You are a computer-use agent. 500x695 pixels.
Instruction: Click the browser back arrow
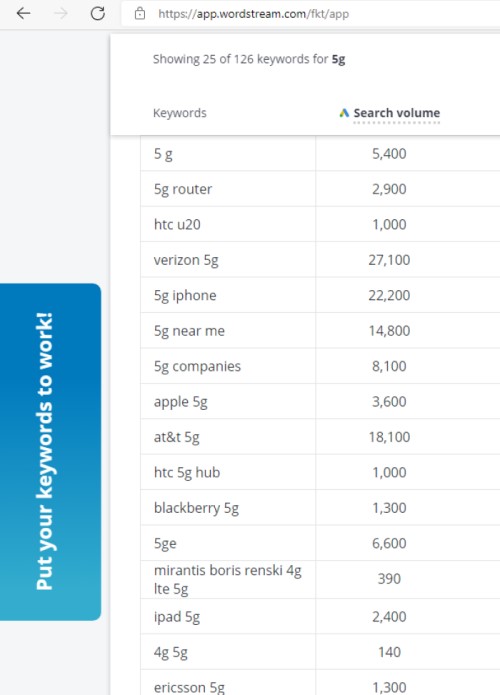pyautogui.click(x=23, y=13)
